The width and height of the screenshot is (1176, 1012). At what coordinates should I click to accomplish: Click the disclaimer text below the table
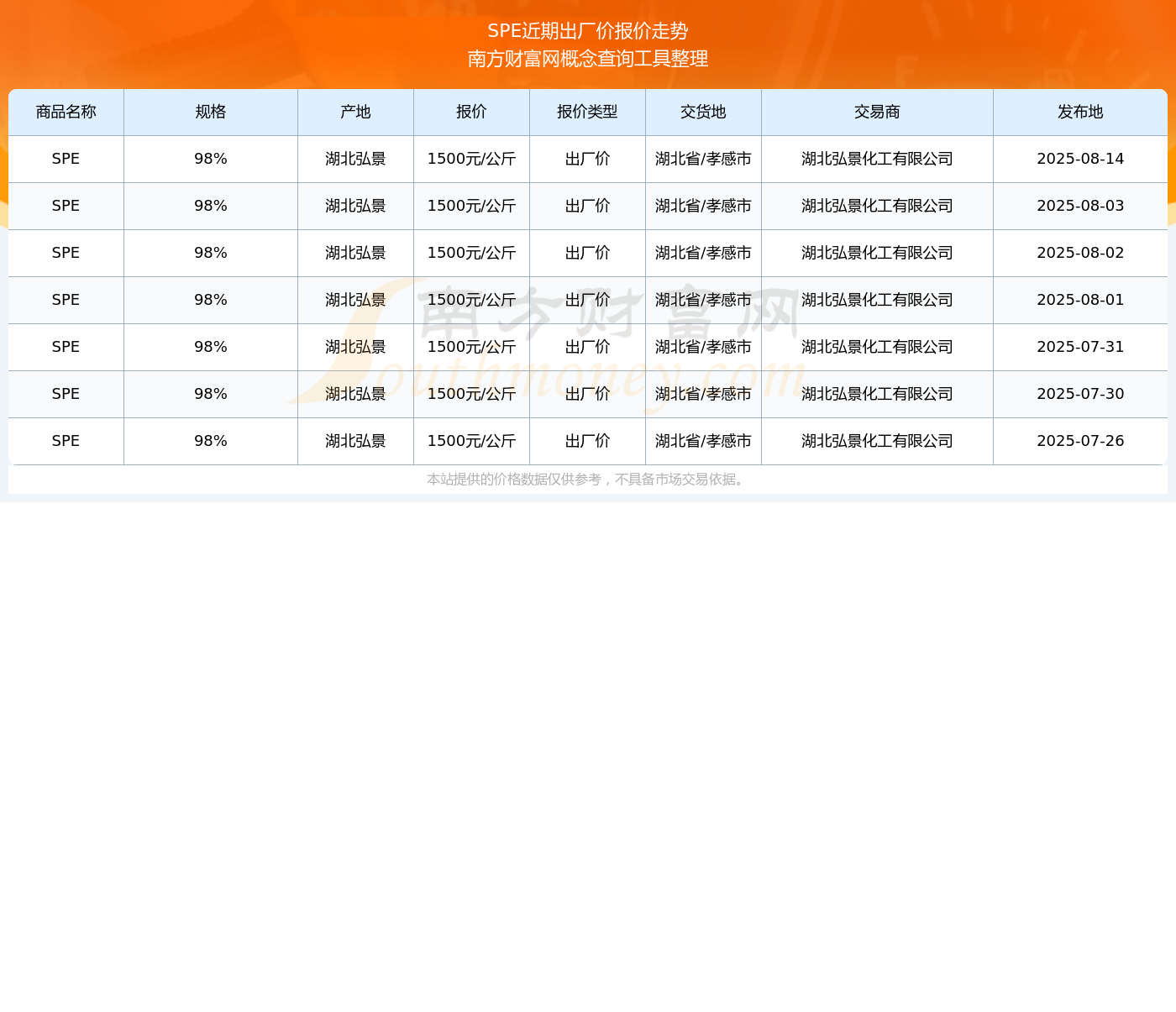coord(586,480)
